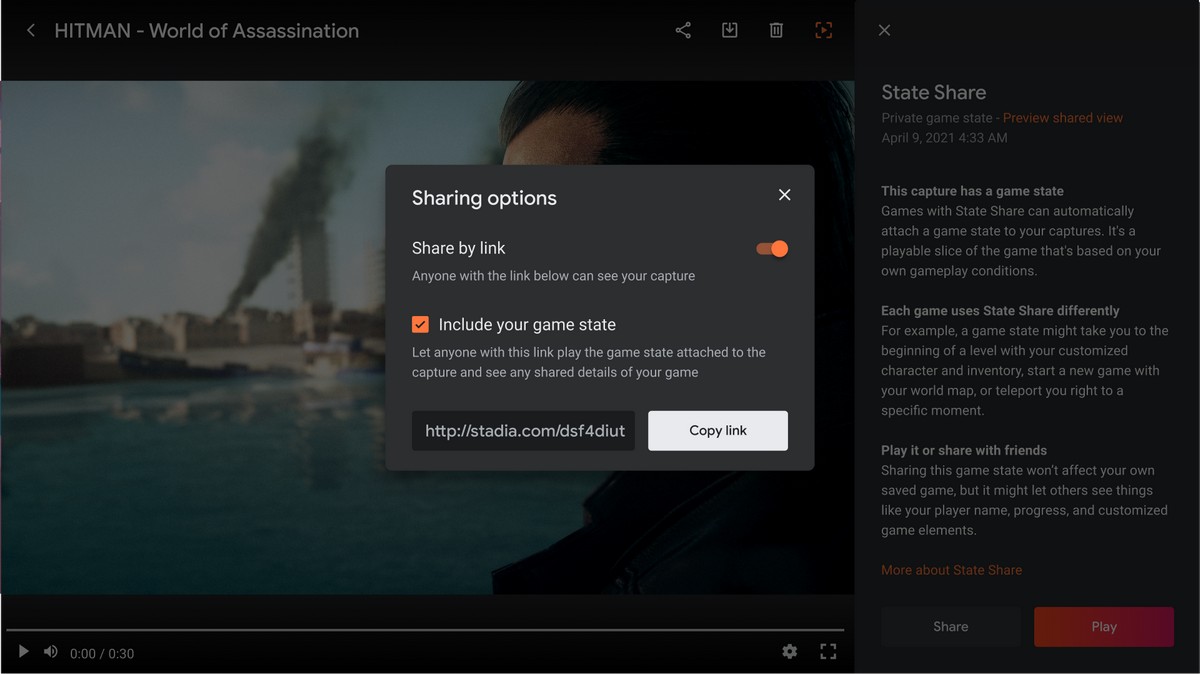Open More about State Share
Viewport: 1200px width, 674px height.
coord(951,569)
